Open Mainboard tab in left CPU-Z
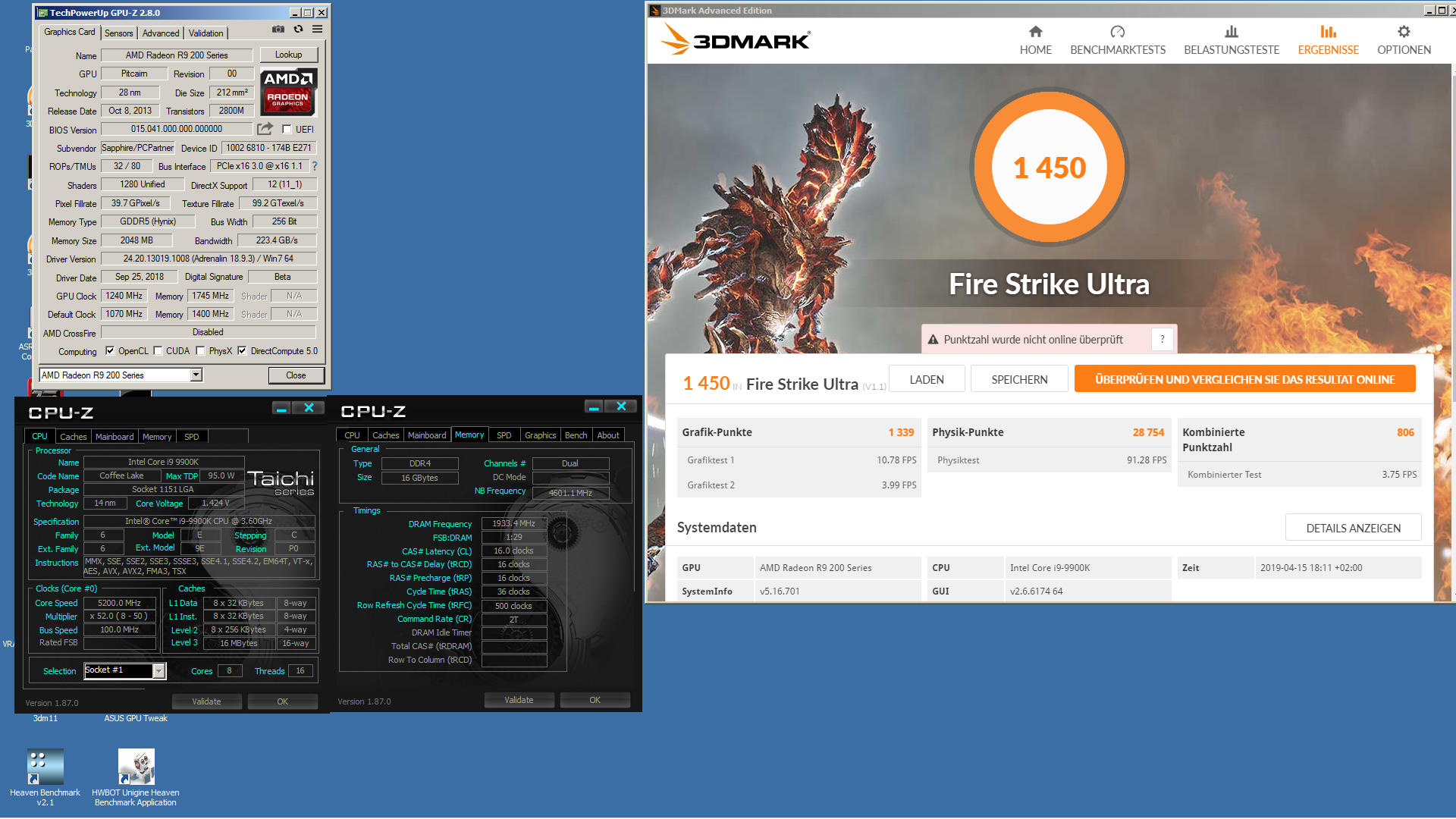 [115, 437]
